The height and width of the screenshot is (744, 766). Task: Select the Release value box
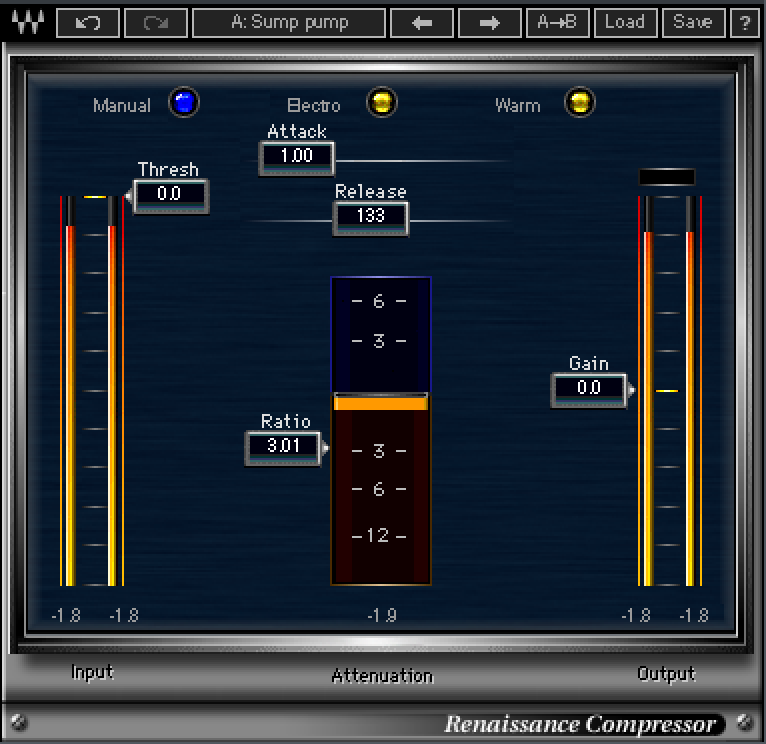(x=371, y=218)
